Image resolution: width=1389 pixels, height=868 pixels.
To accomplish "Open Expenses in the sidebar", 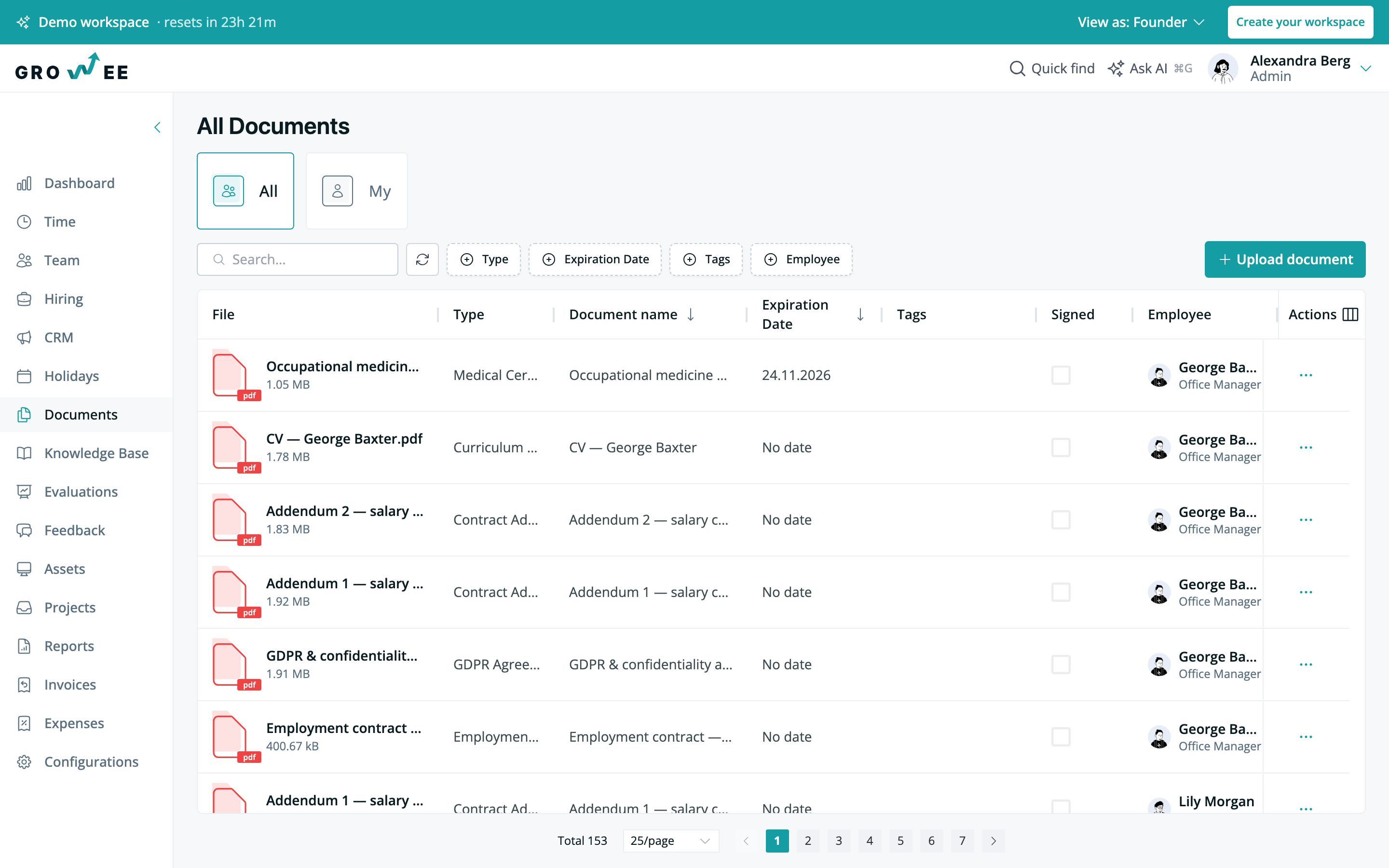I will pyautogui.click(x=86, y=723).
